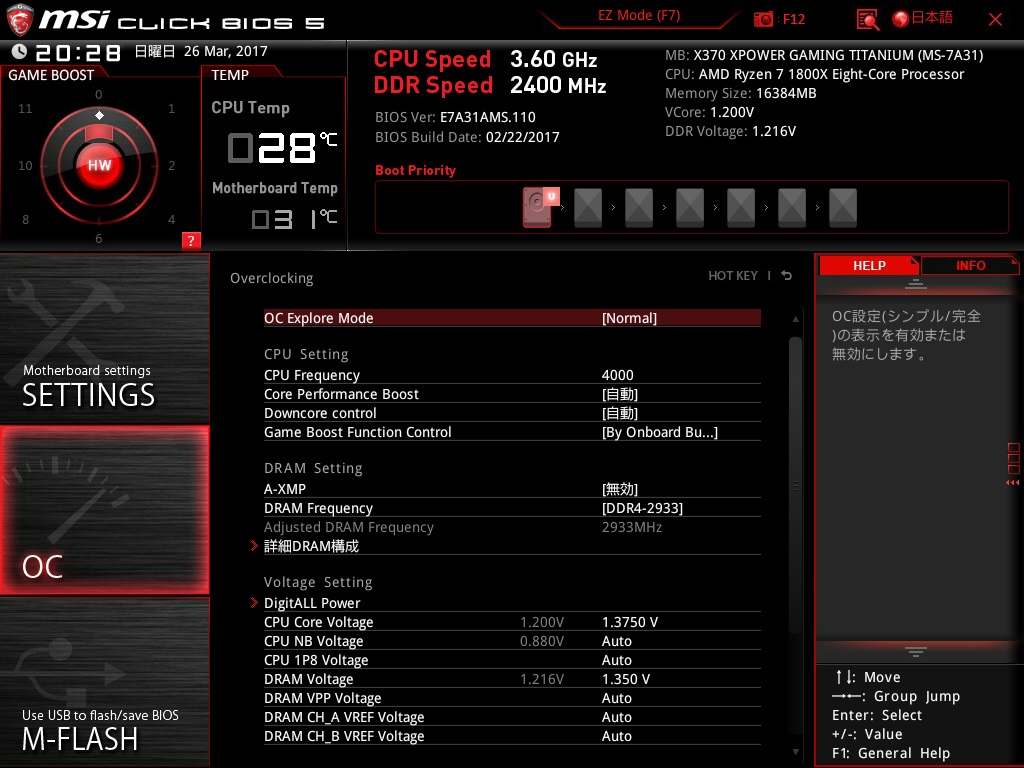Image resolution: width=1024 pixels, height=768 pixels.
Task: Click the clock icon beside 20:28
Action: 20,52
